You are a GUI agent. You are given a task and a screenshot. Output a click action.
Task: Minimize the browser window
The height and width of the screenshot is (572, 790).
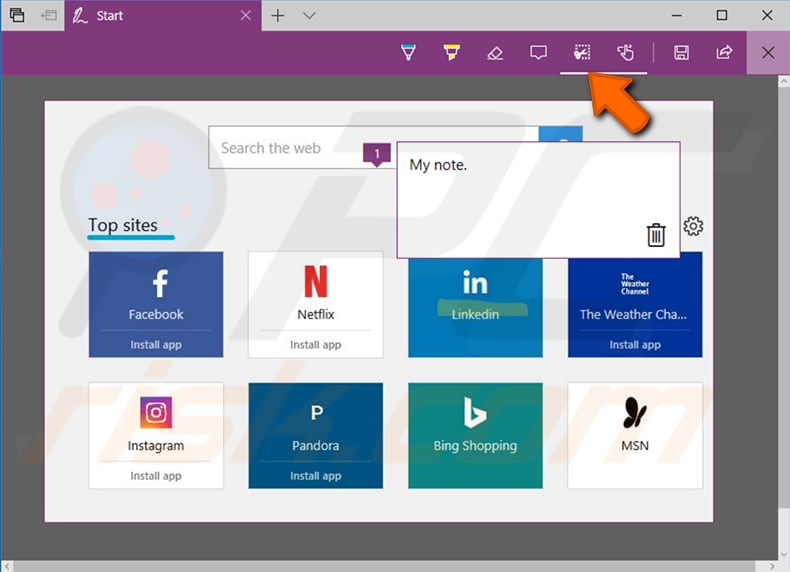pyautogui.click(x=677, y=15)
